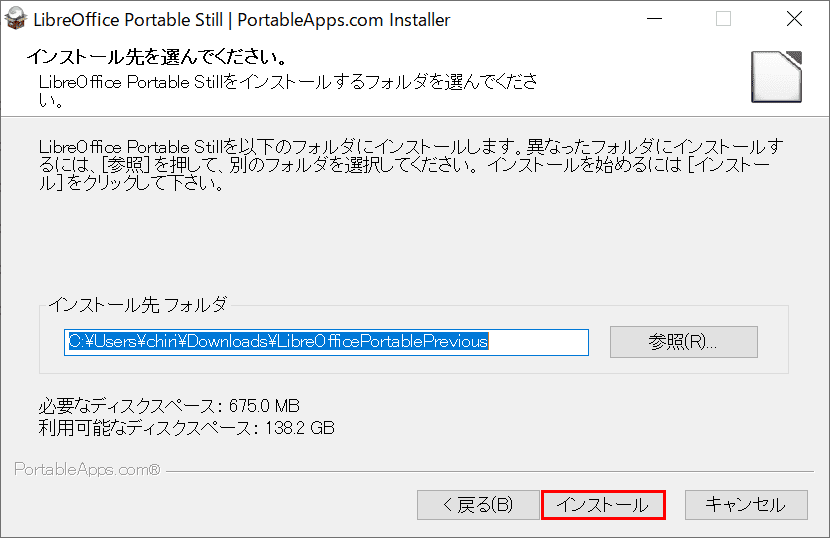Minimize the installer window
Screen dimensions: 830x538
[655, 19]
